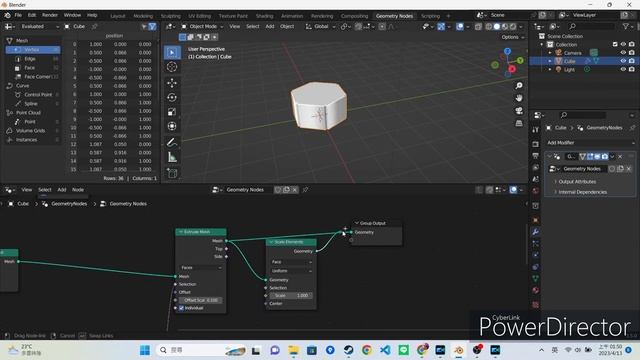Open the Render menu

click(x=50, y=16)
